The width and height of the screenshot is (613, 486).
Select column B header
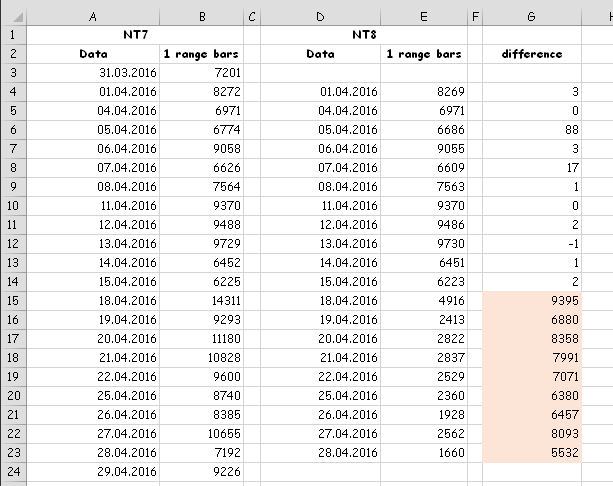[x=201, y=17]
